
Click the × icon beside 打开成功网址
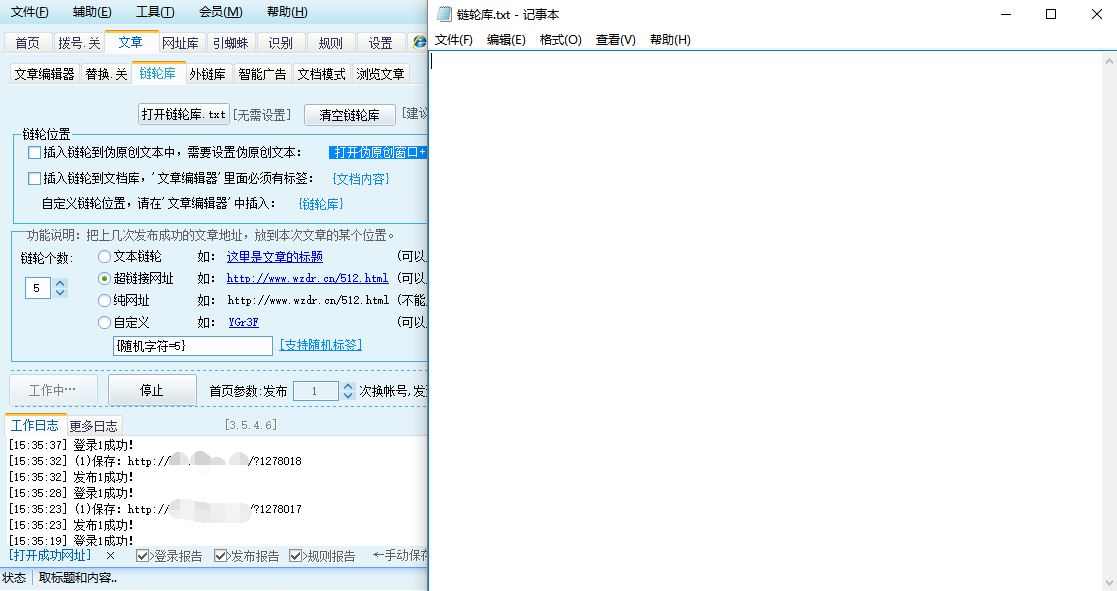[110, 554]
